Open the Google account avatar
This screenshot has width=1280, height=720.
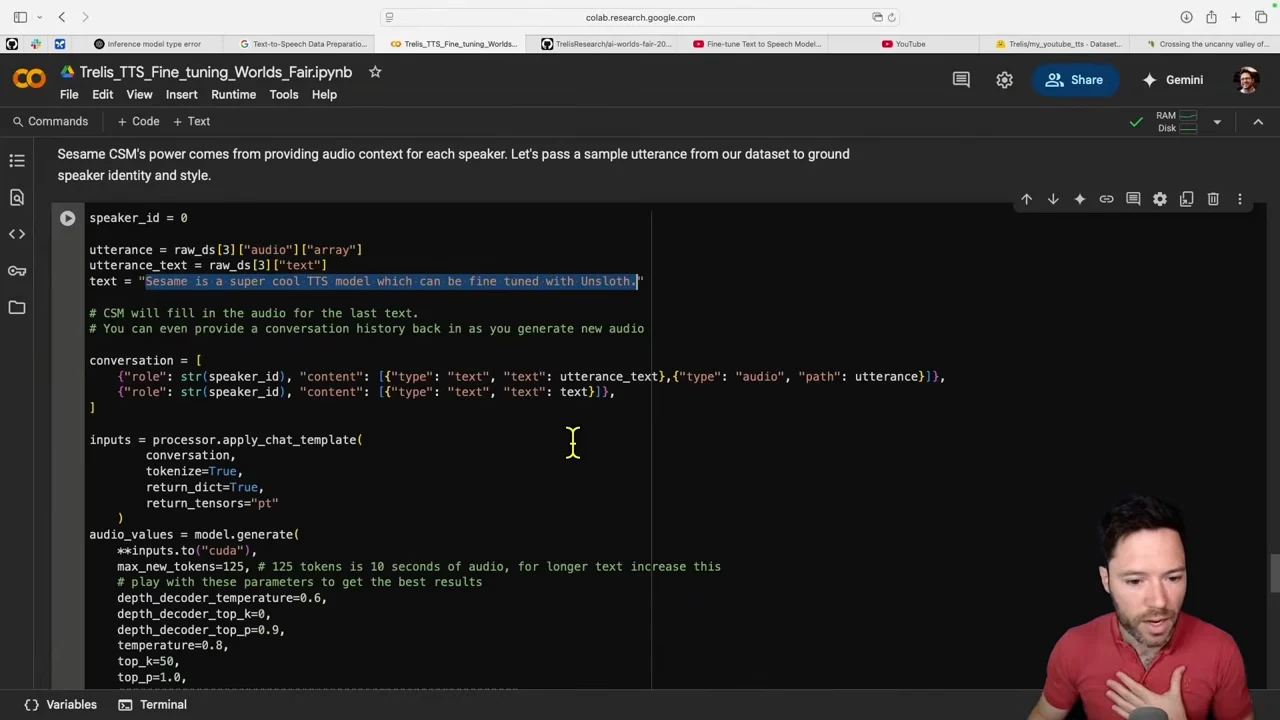1247,80
